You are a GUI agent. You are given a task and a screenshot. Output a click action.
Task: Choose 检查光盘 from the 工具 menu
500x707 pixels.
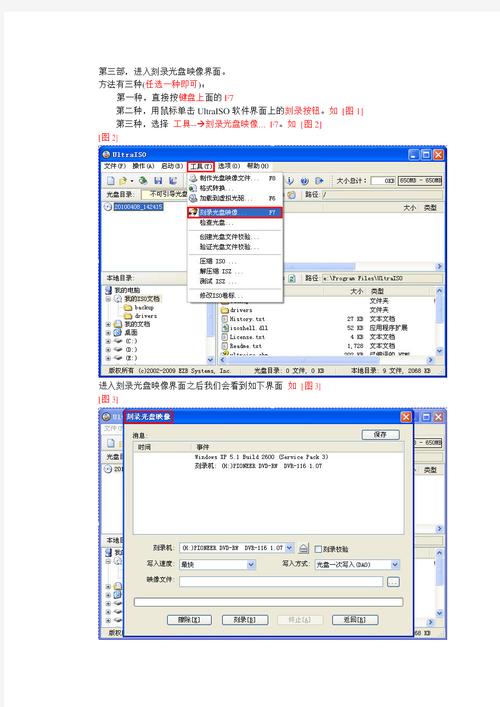click(x=235, y=223)
